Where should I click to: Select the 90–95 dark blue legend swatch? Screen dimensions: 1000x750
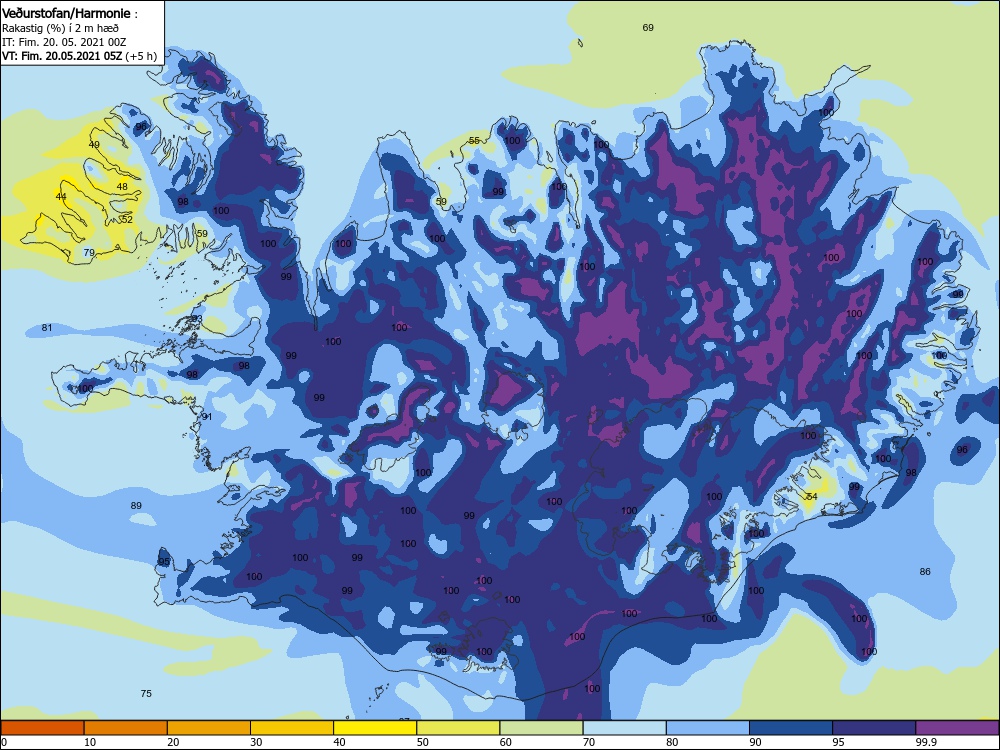(x=791, y=728)
